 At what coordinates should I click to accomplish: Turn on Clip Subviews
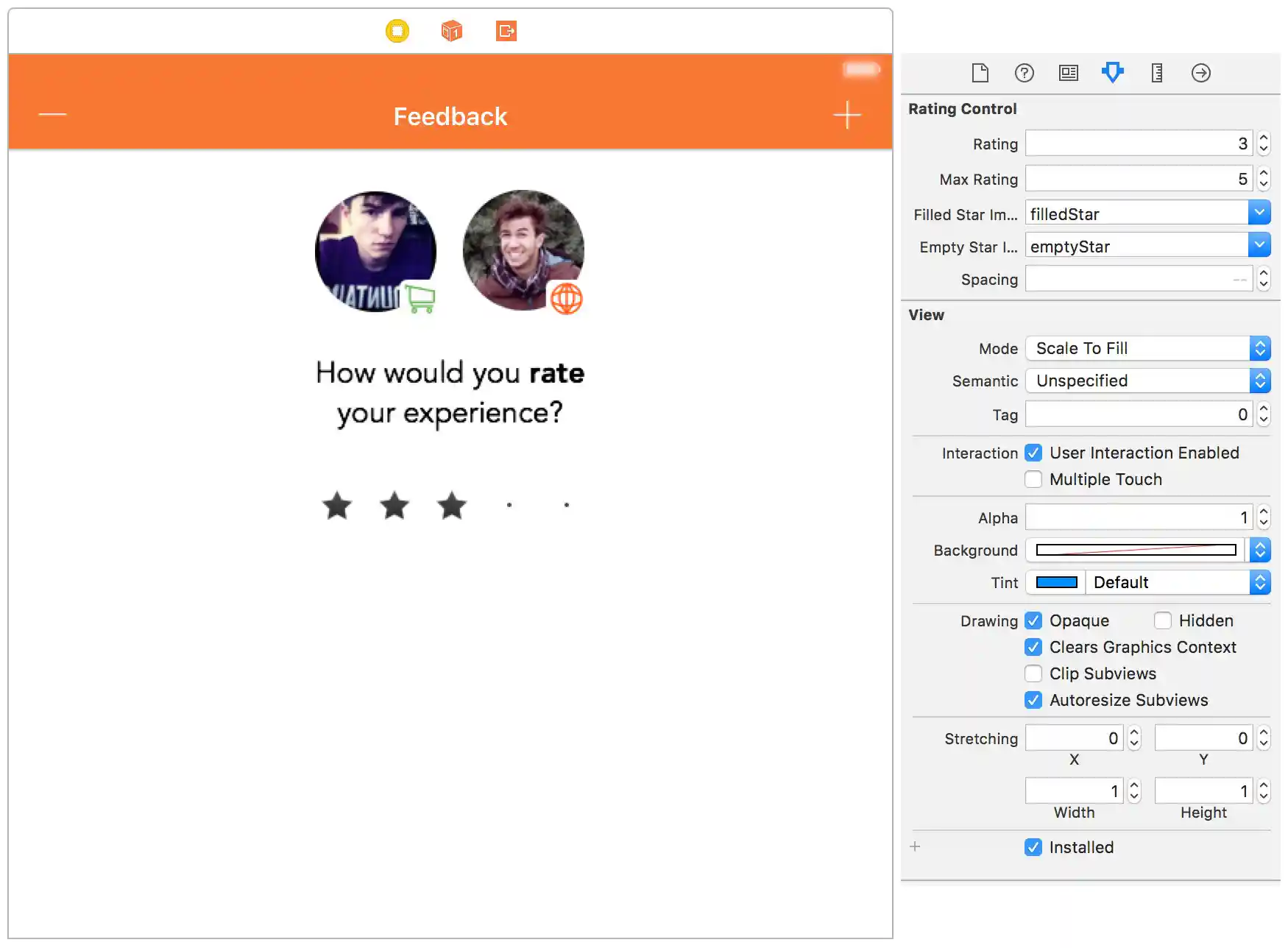1033,673
